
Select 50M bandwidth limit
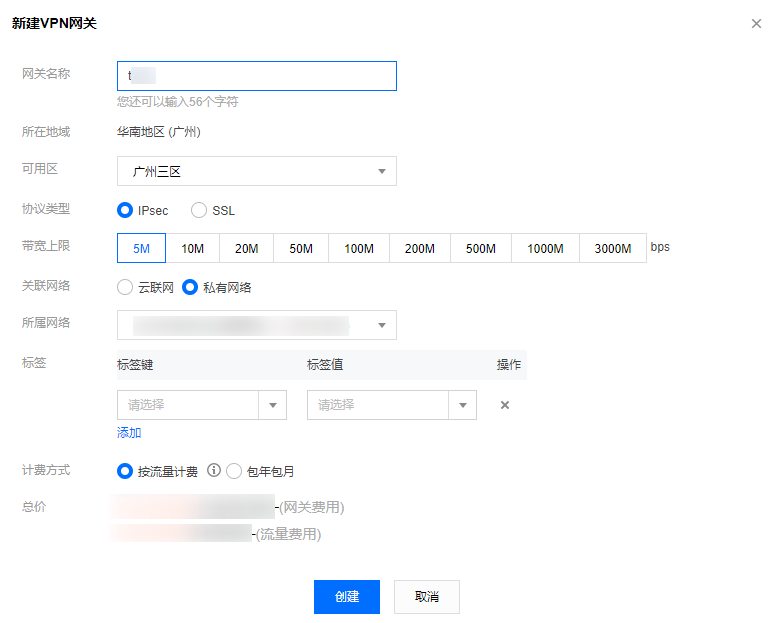(301, 248)
